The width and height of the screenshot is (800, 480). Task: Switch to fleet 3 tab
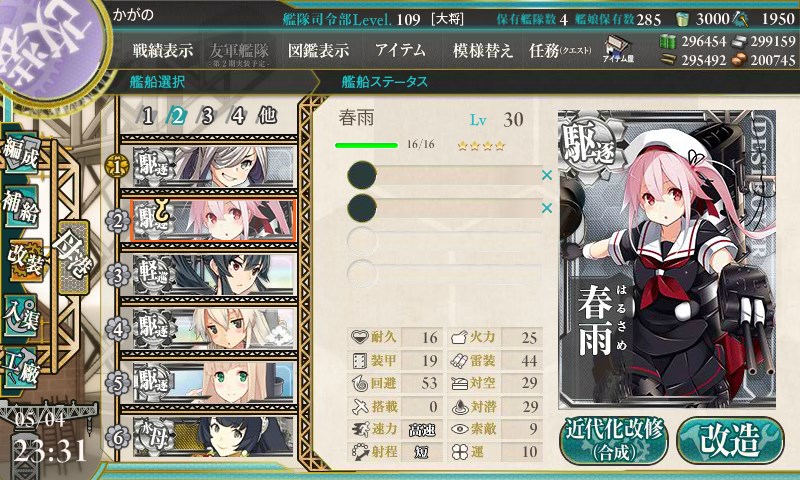pos(207,116)
